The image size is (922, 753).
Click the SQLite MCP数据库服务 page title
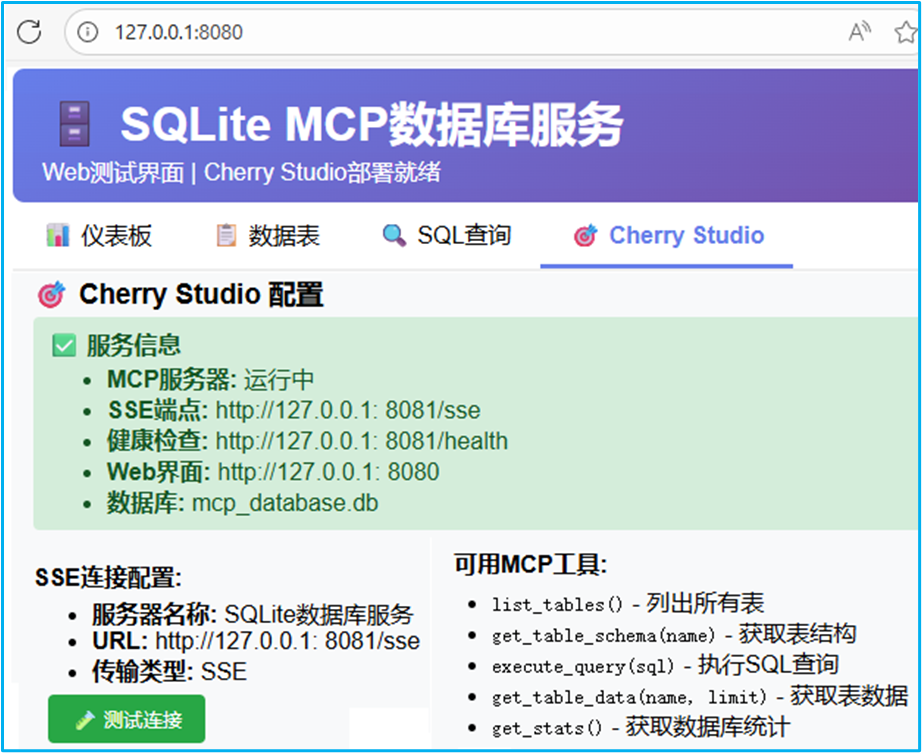(x=372, y=124)
